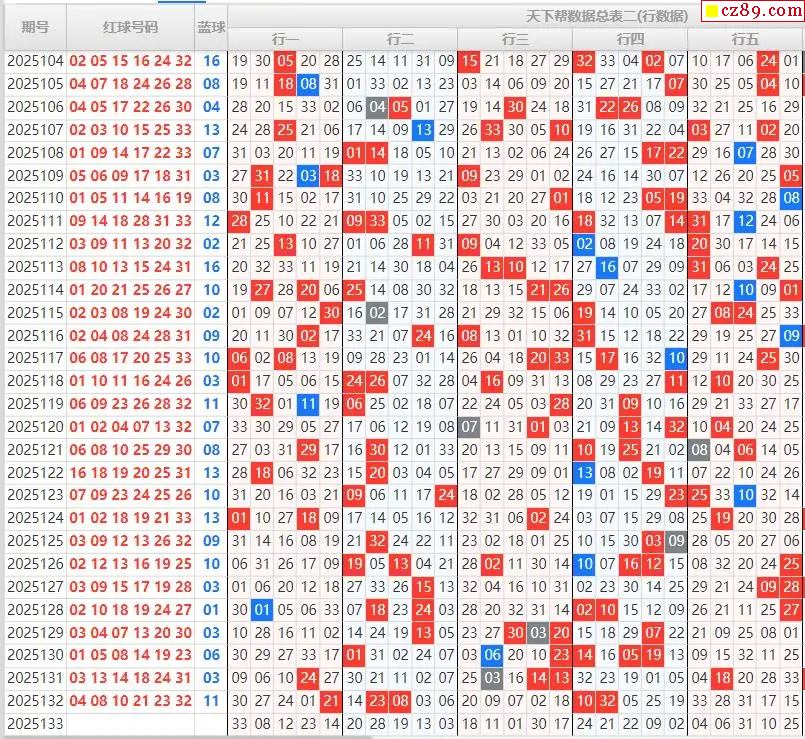
Task: Click the gray 04 cell in row 2025106
Action: (x=377, y=107)
